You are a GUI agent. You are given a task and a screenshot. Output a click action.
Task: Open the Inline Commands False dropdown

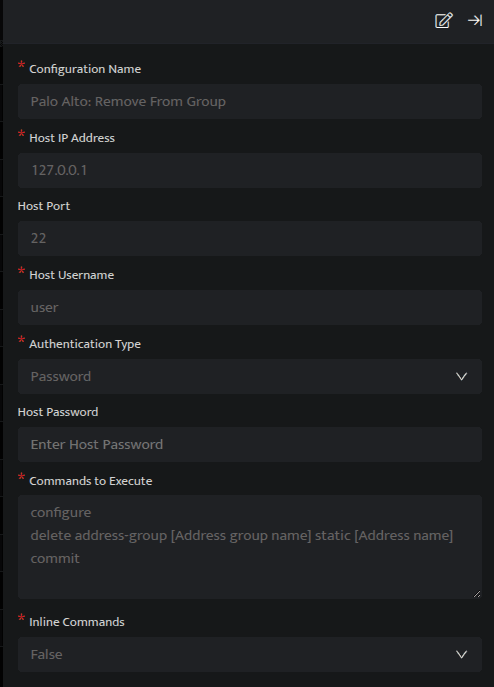(250, 655)
